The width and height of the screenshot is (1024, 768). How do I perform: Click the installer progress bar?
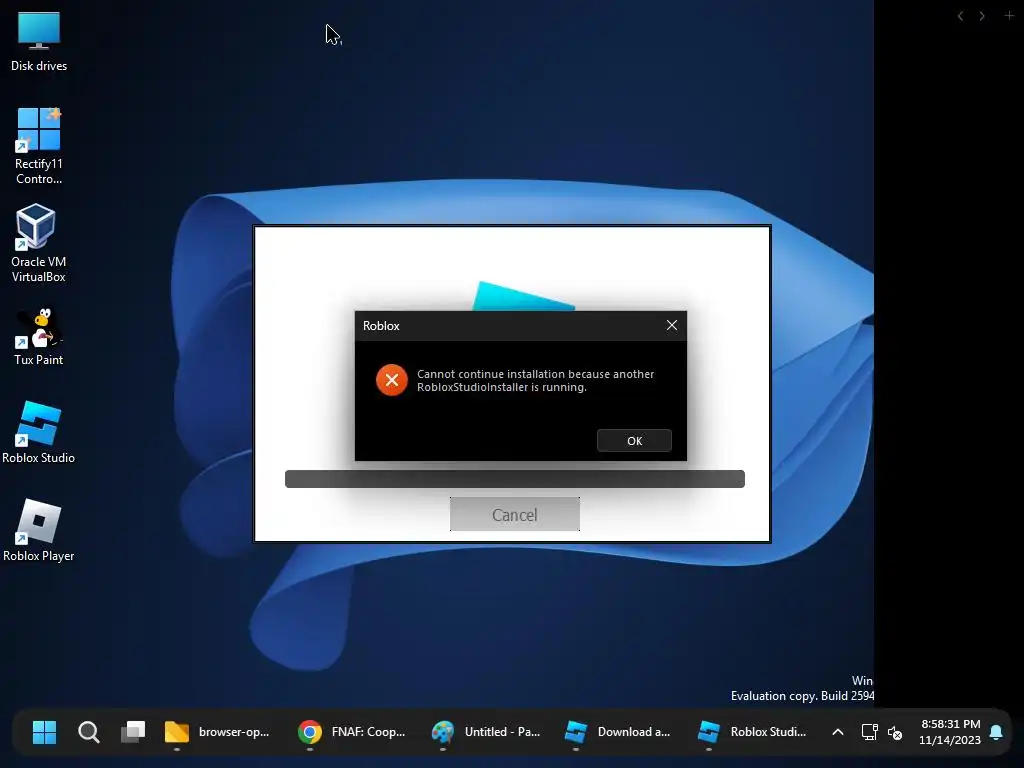pyautogui.click(x=515, y=479)
